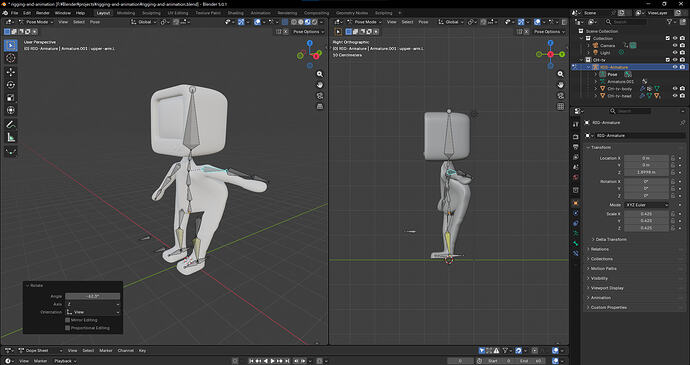Screen dimensions: 690x365
Task: Click the zoom magnifier in left viewport
Action: [320, 74]
